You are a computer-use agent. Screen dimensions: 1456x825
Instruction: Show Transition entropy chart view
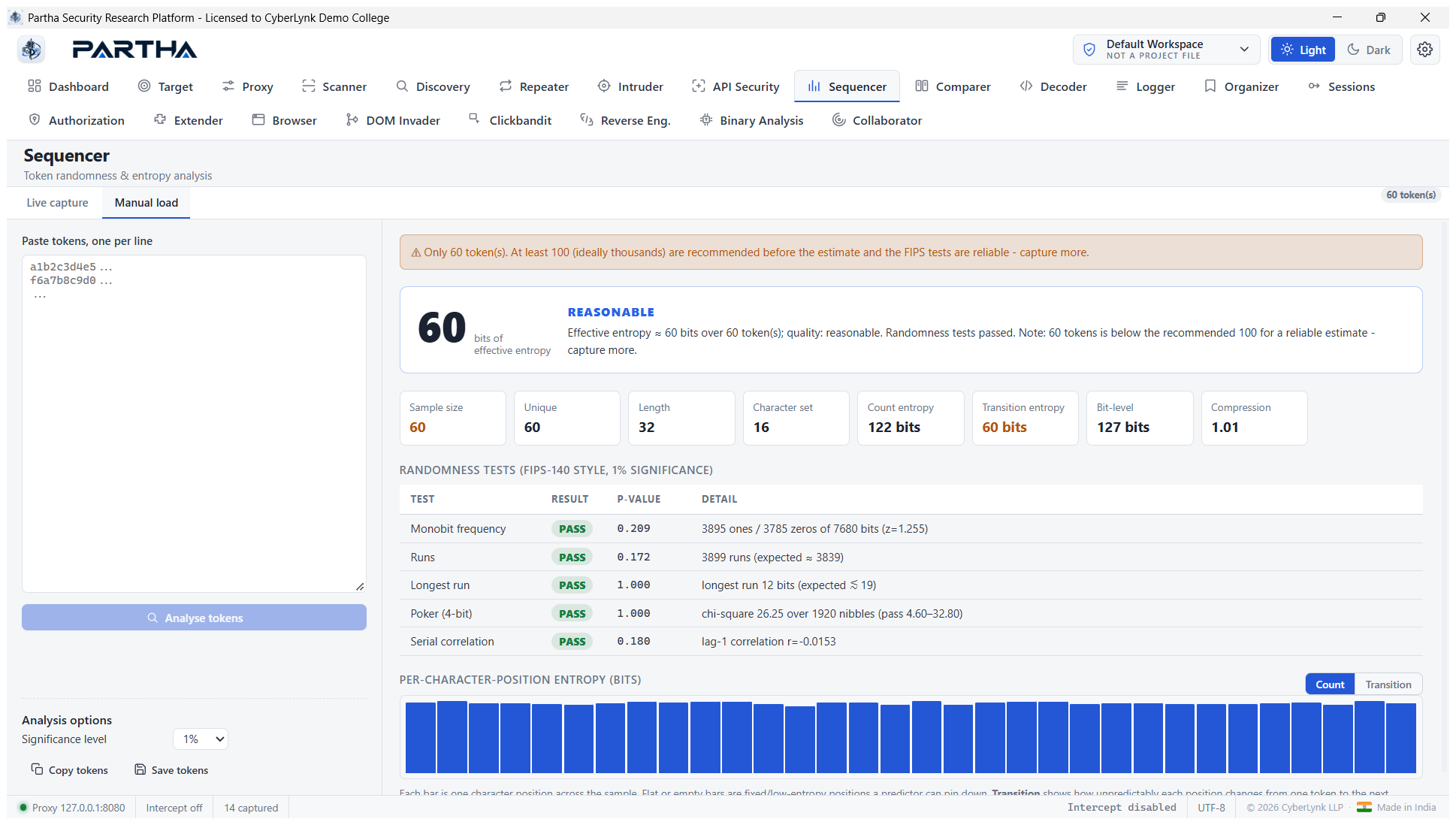pyautogui.click(x=1388, y=684)
